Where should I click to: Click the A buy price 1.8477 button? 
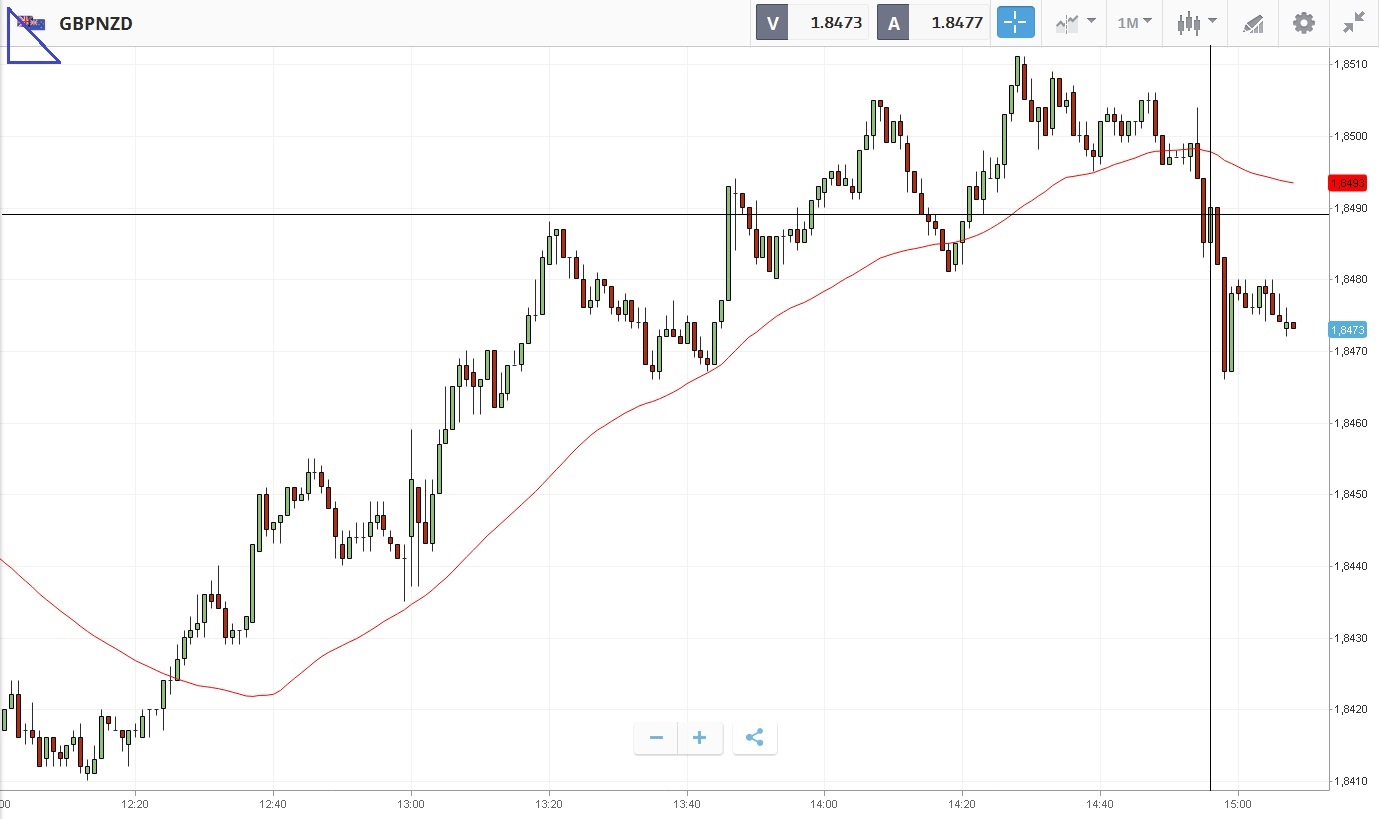coord(932,22)
